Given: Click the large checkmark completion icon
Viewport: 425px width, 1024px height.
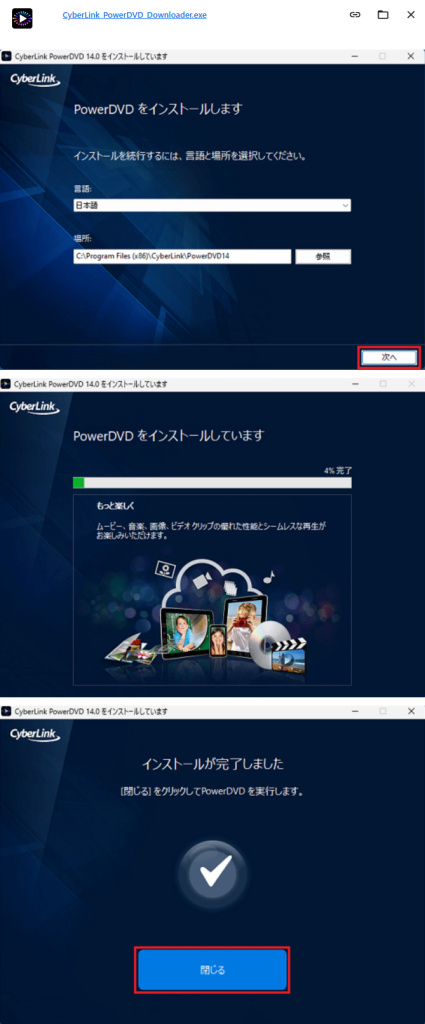Looking at the screenshot, I should click(x=213, y=872).
